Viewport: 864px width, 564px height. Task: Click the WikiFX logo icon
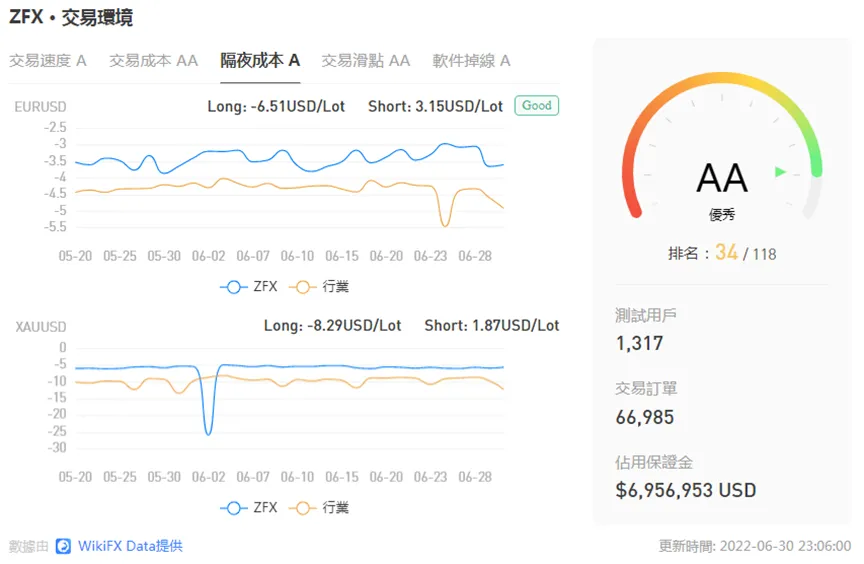point(63,546)
